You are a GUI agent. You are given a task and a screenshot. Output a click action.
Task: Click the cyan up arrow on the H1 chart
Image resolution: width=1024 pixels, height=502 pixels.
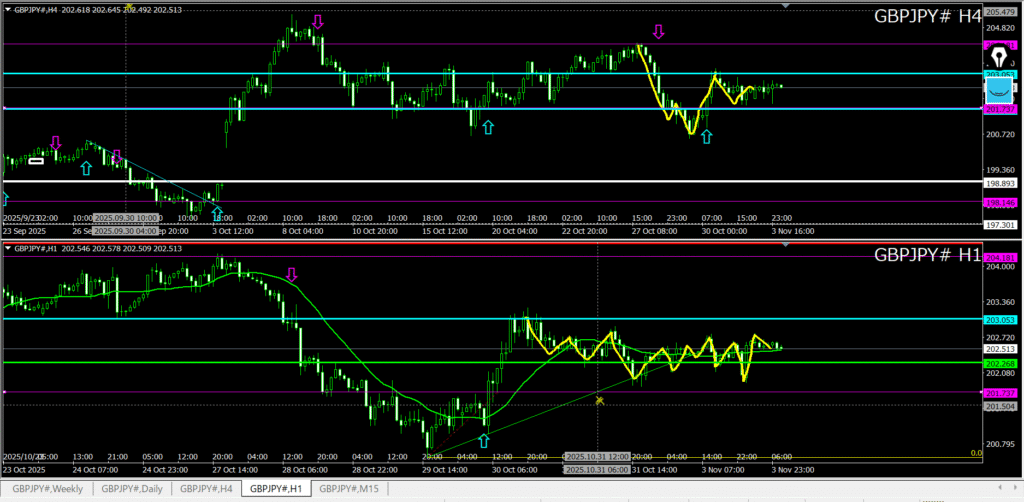[x=486, y=440]
